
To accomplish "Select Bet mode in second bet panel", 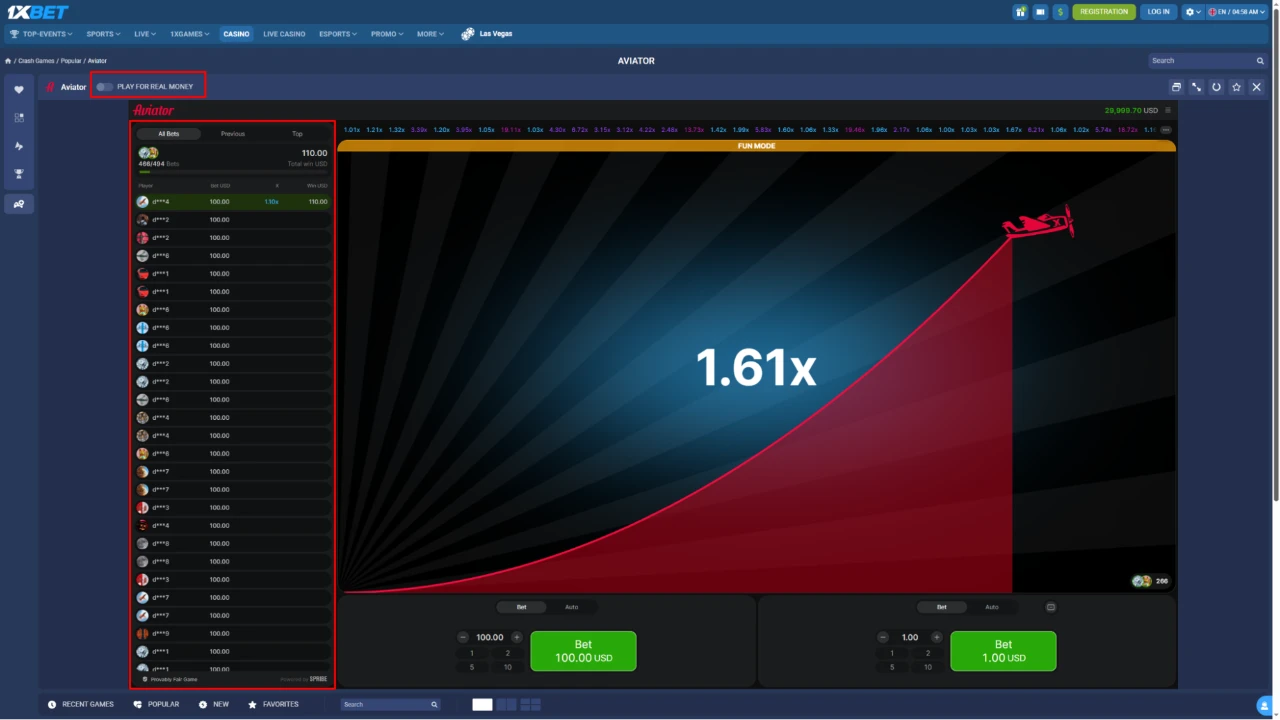I will coord(941,607).
